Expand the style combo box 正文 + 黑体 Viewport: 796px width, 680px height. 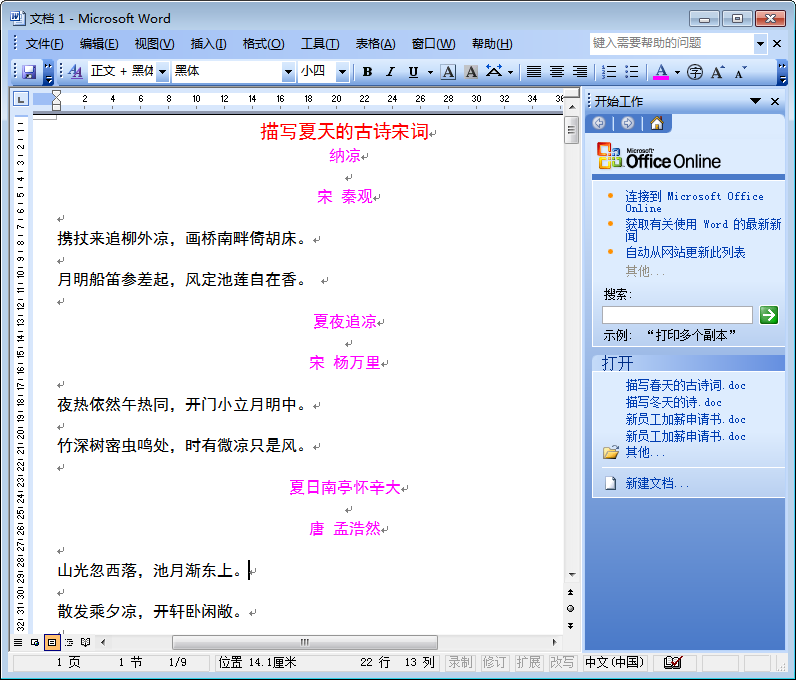click(162, 72)
